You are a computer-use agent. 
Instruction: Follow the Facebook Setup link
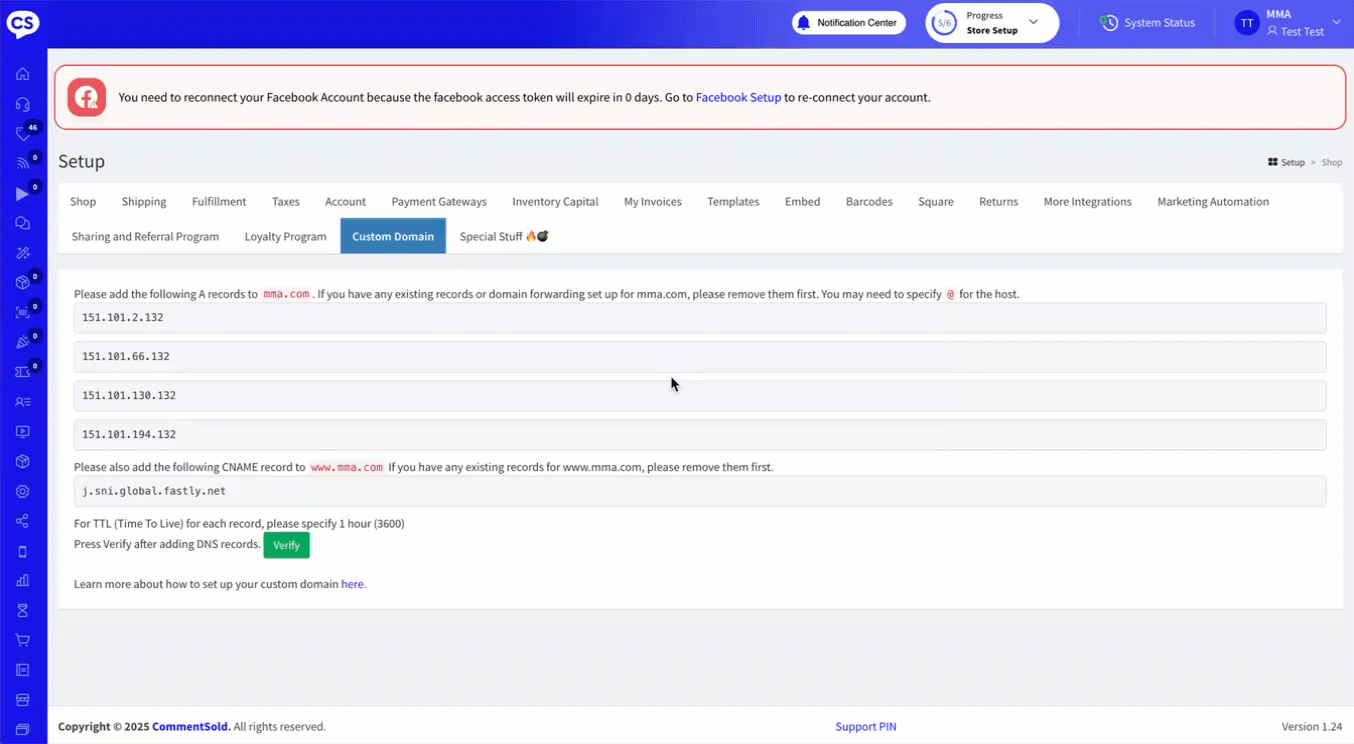738,98
